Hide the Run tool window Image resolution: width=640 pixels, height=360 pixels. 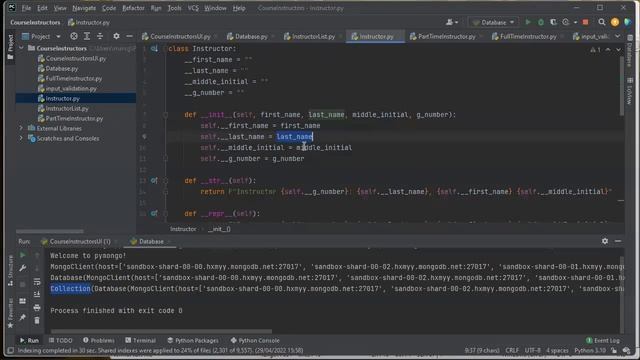(618, 241)
